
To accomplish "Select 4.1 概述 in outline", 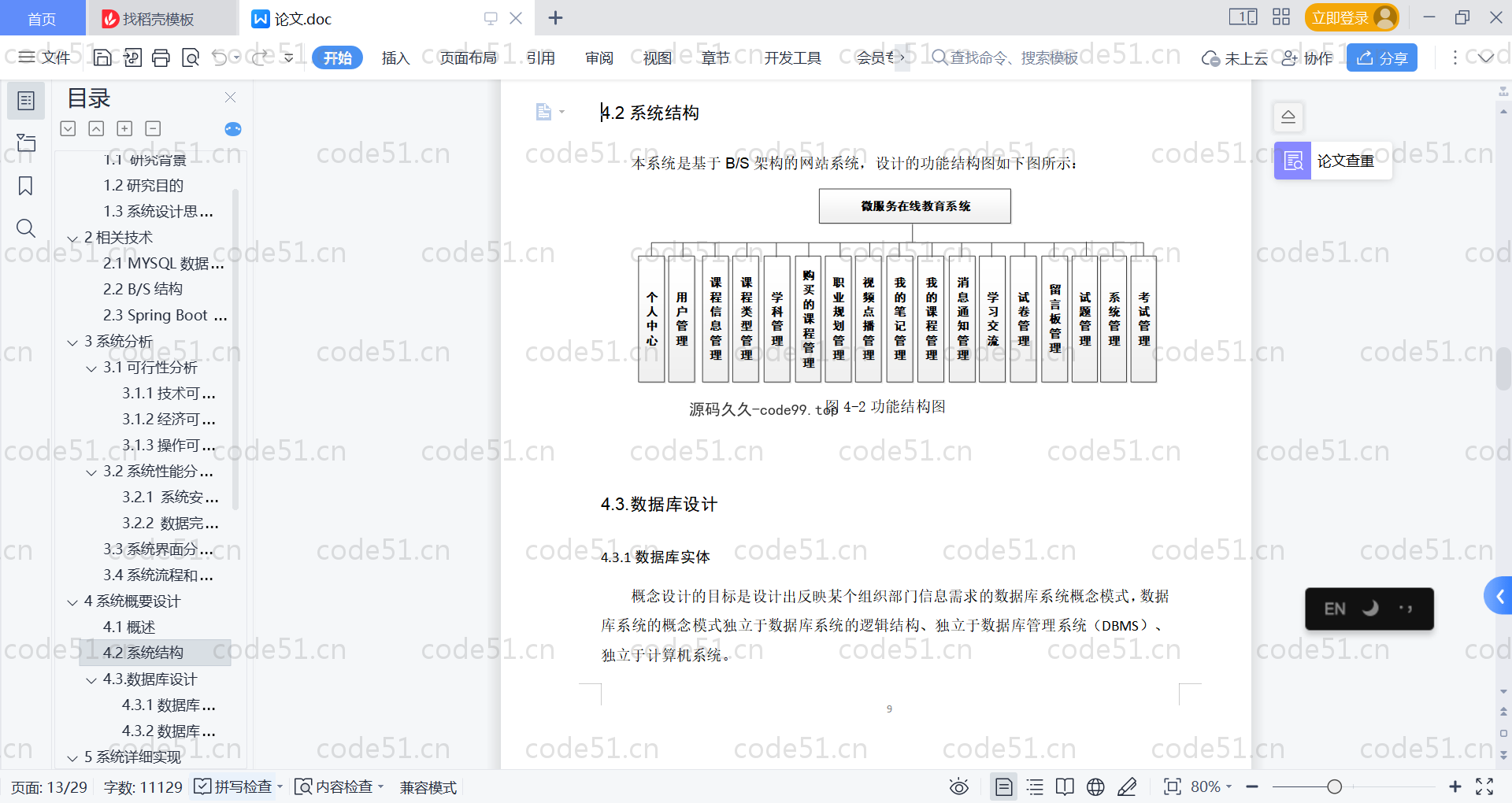I will [x=129, y=627].
